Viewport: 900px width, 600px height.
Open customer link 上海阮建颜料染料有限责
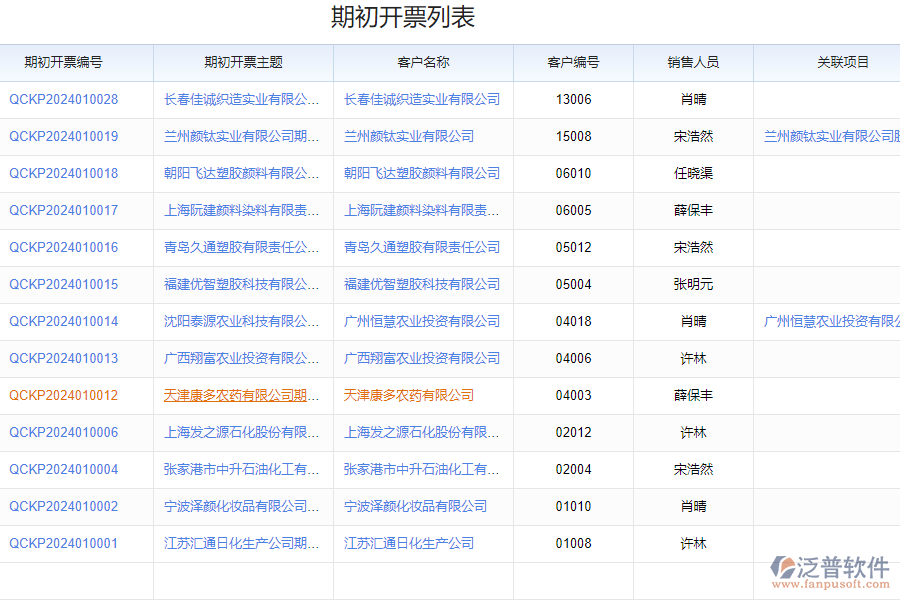coord(421,210)
